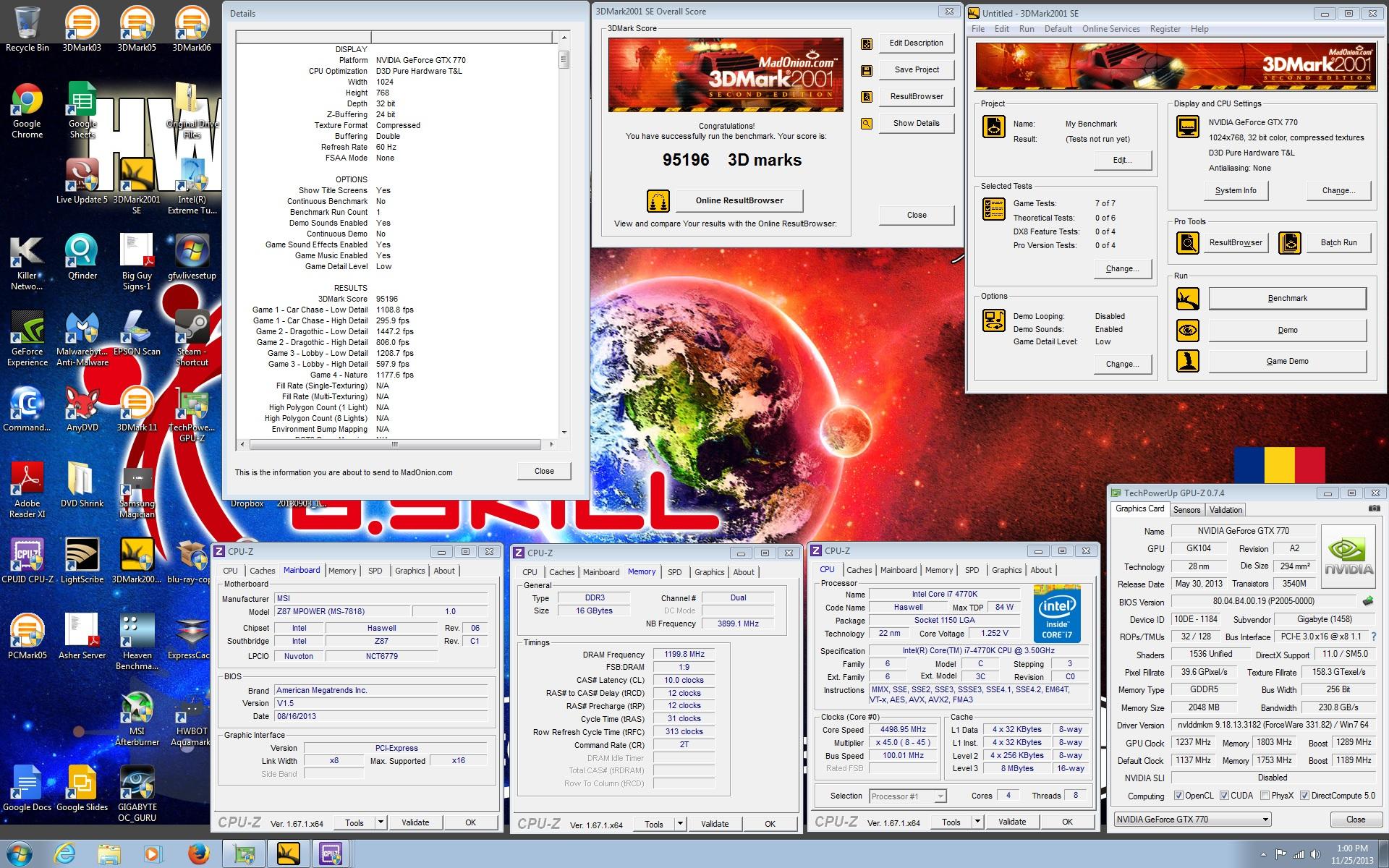Image resolution: width=1389 pixels, height=868 pixels.
Task: Open the GPU selector dropdown in GPU-Z
Action: coord(1192,820)
